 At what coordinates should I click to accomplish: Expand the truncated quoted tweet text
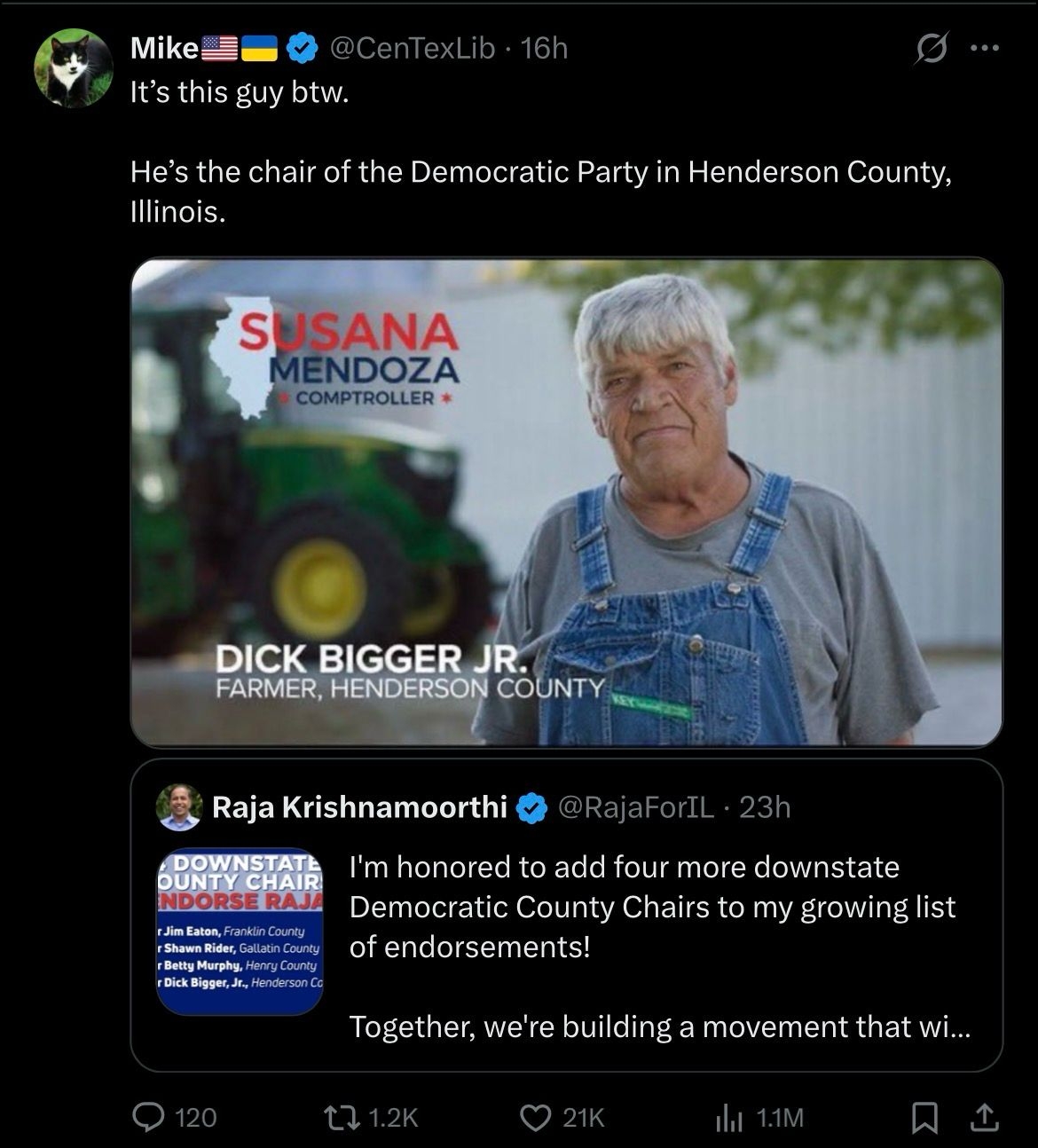pyautogui.click(x=660, y=1027)
